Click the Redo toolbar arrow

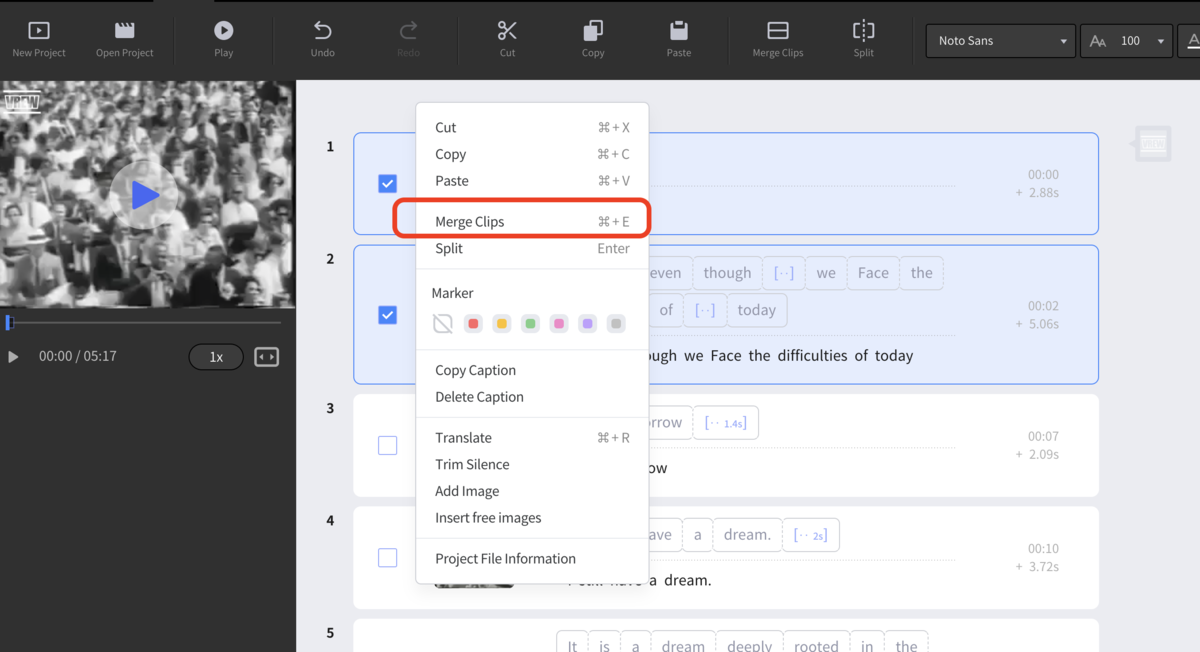(408, 40)
